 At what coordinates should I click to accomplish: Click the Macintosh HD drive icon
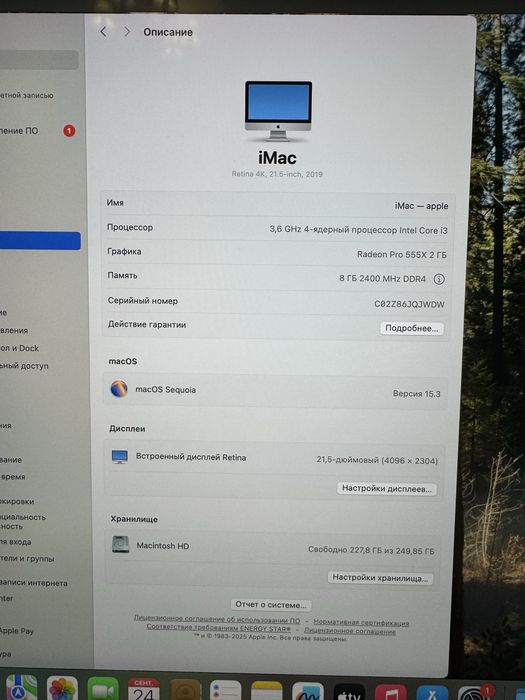point(121,544)
